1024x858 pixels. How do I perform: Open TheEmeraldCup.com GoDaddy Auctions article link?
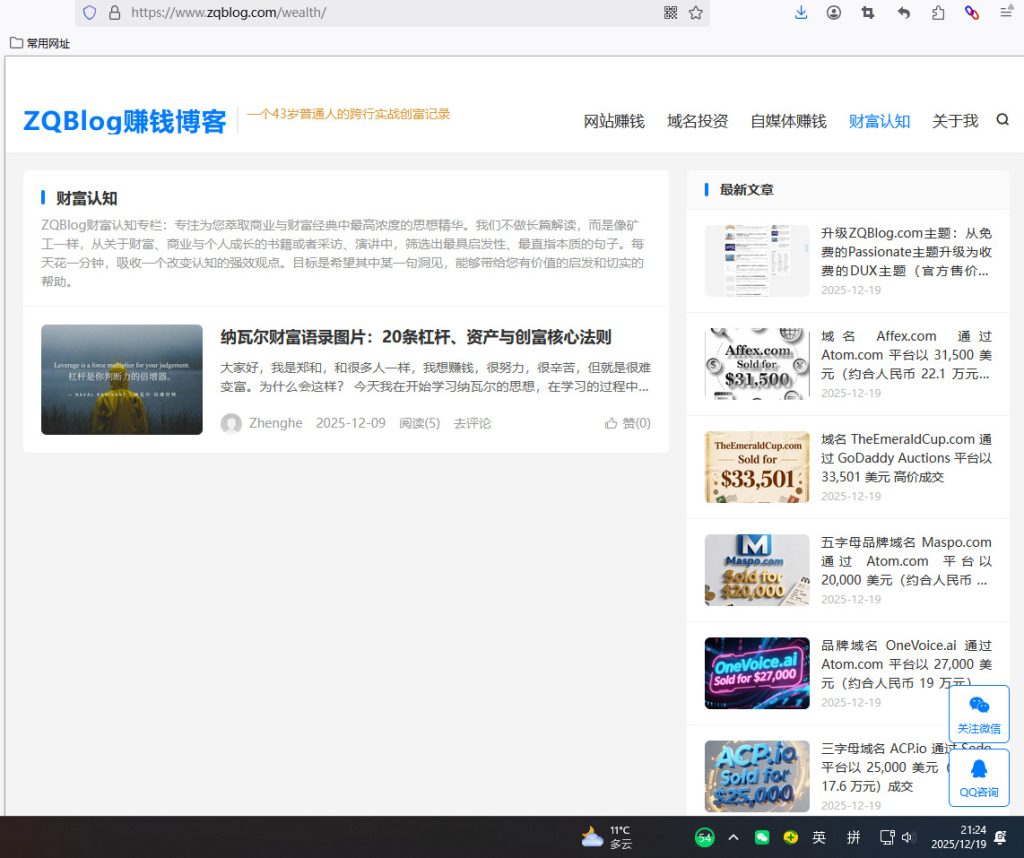pos(906,458)
